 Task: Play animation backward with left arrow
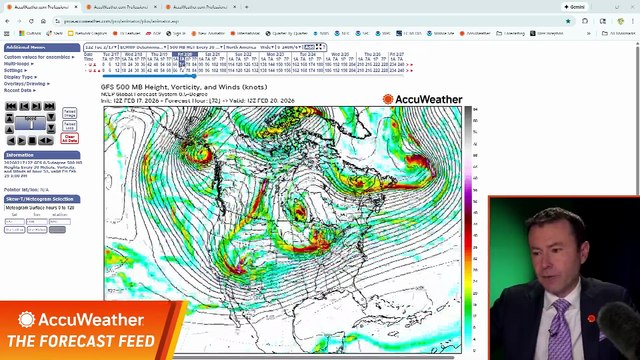pos(11,141)
